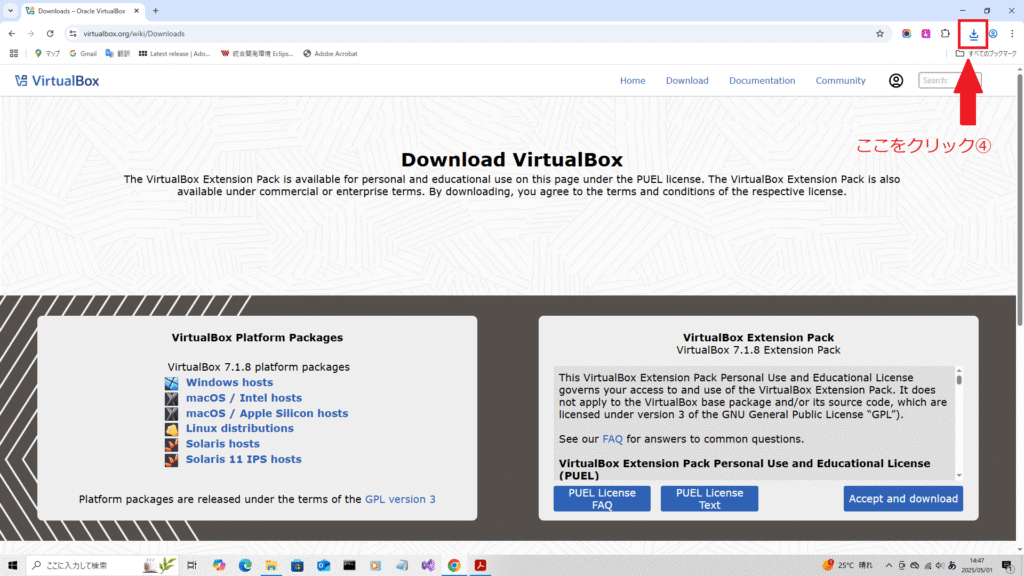Download the Solaris 11 IPS hosts package
This screenshot has width=1024, height=576.
coord(244,459)
